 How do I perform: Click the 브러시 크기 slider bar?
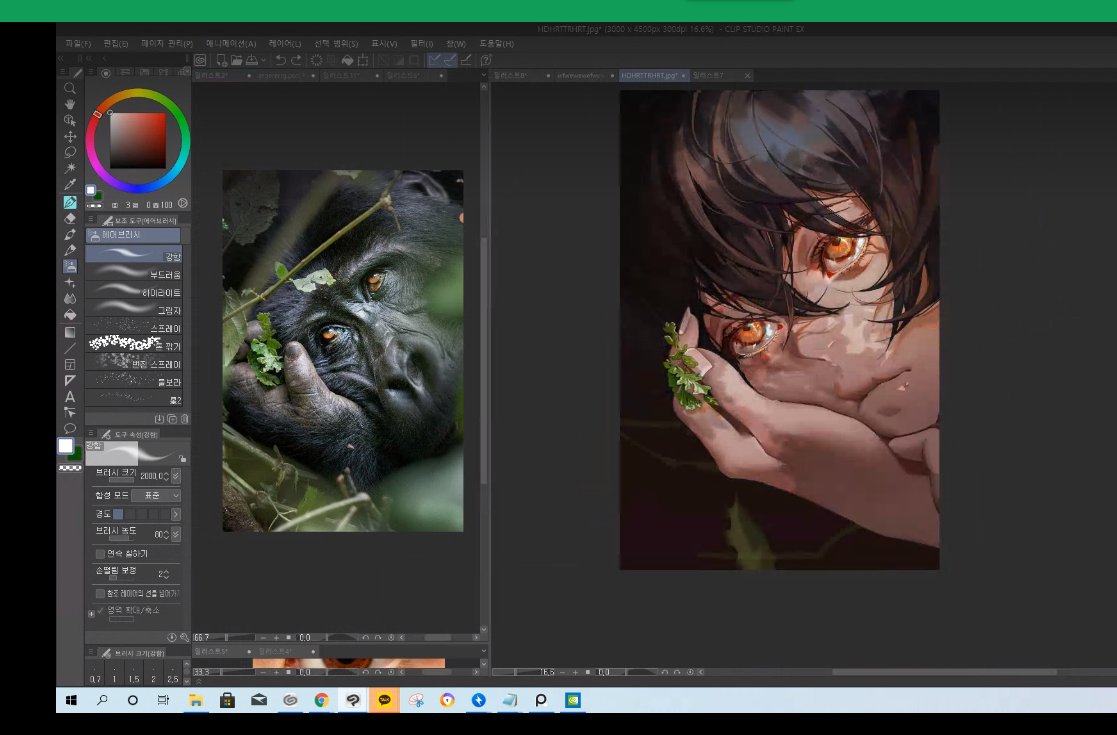tap(121, 481)
